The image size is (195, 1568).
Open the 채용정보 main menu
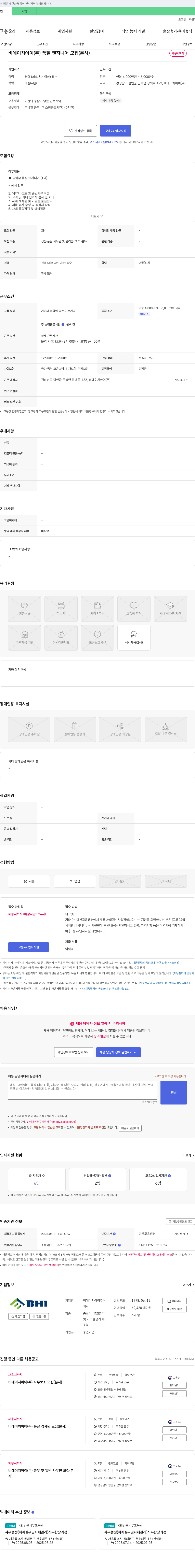[33, 31]
